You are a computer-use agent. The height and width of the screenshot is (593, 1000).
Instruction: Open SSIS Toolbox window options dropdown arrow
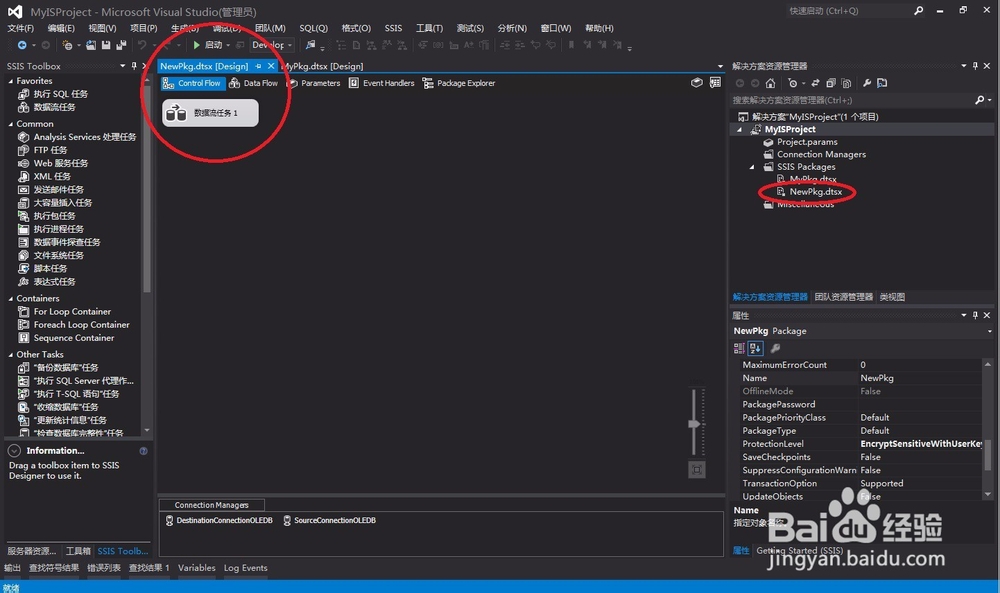[122, 66]
